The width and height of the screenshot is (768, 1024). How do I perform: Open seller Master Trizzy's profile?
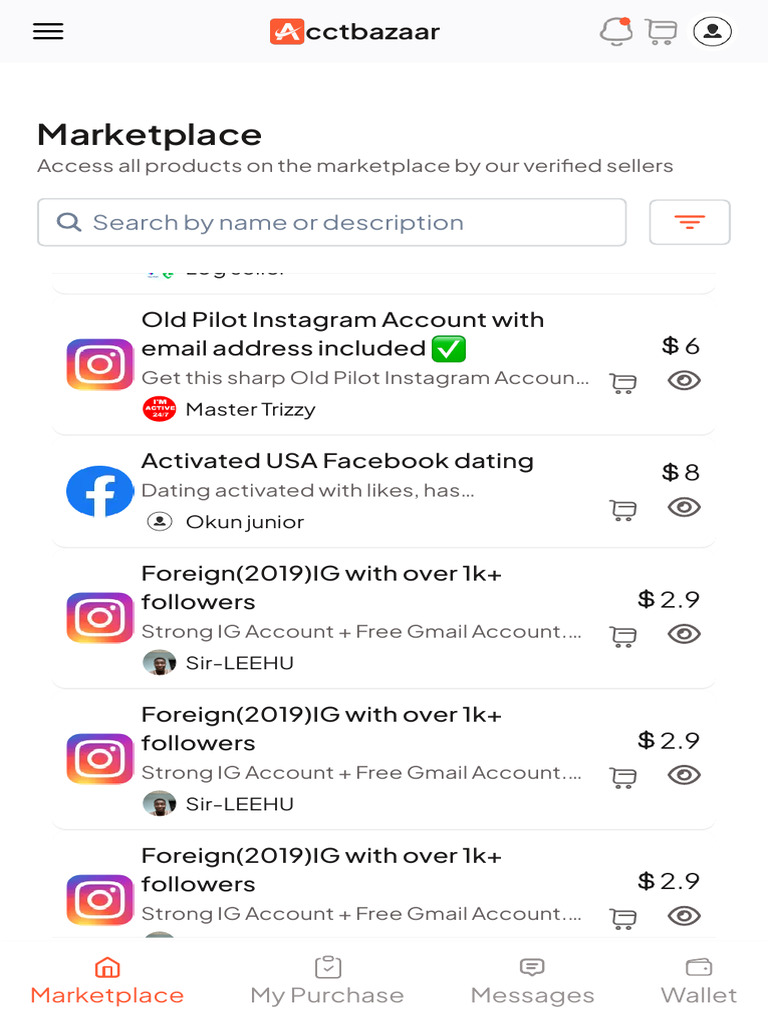250,409
